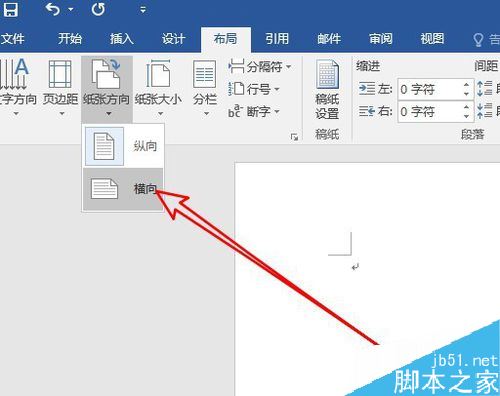The image size is (500, 396).
Task: Click the left indent icon beside 左
Action: [x=367, y=89]
